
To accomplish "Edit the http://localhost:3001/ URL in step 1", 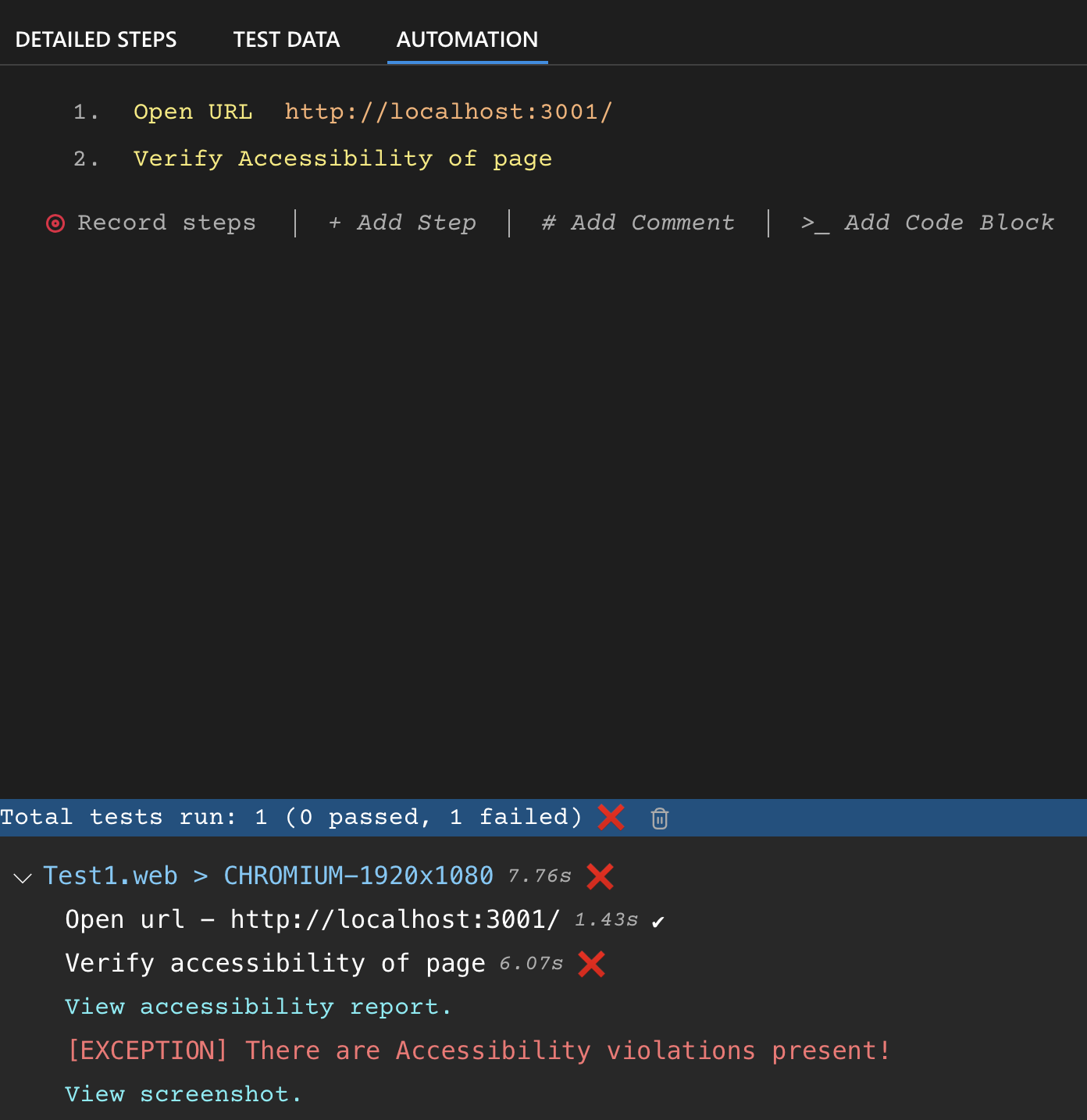I will coord(448,112).
